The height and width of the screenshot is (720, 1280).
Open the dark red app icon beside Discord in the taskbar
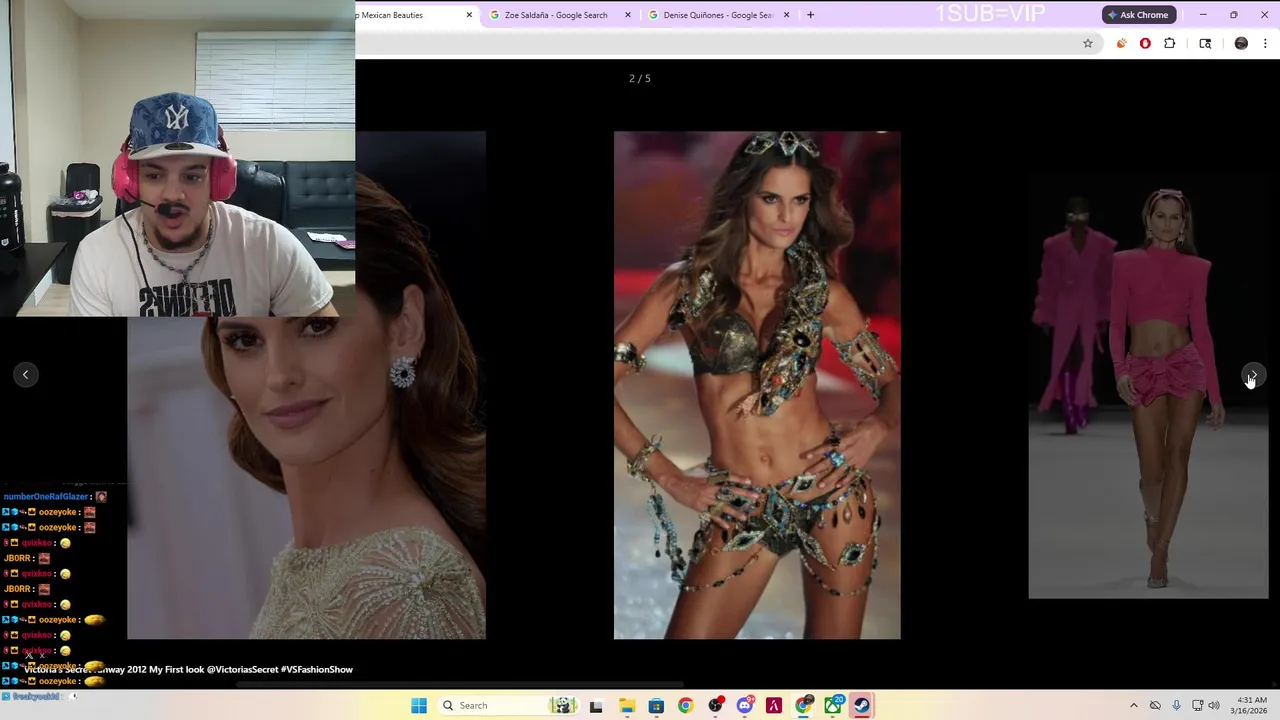click(773, 706)
